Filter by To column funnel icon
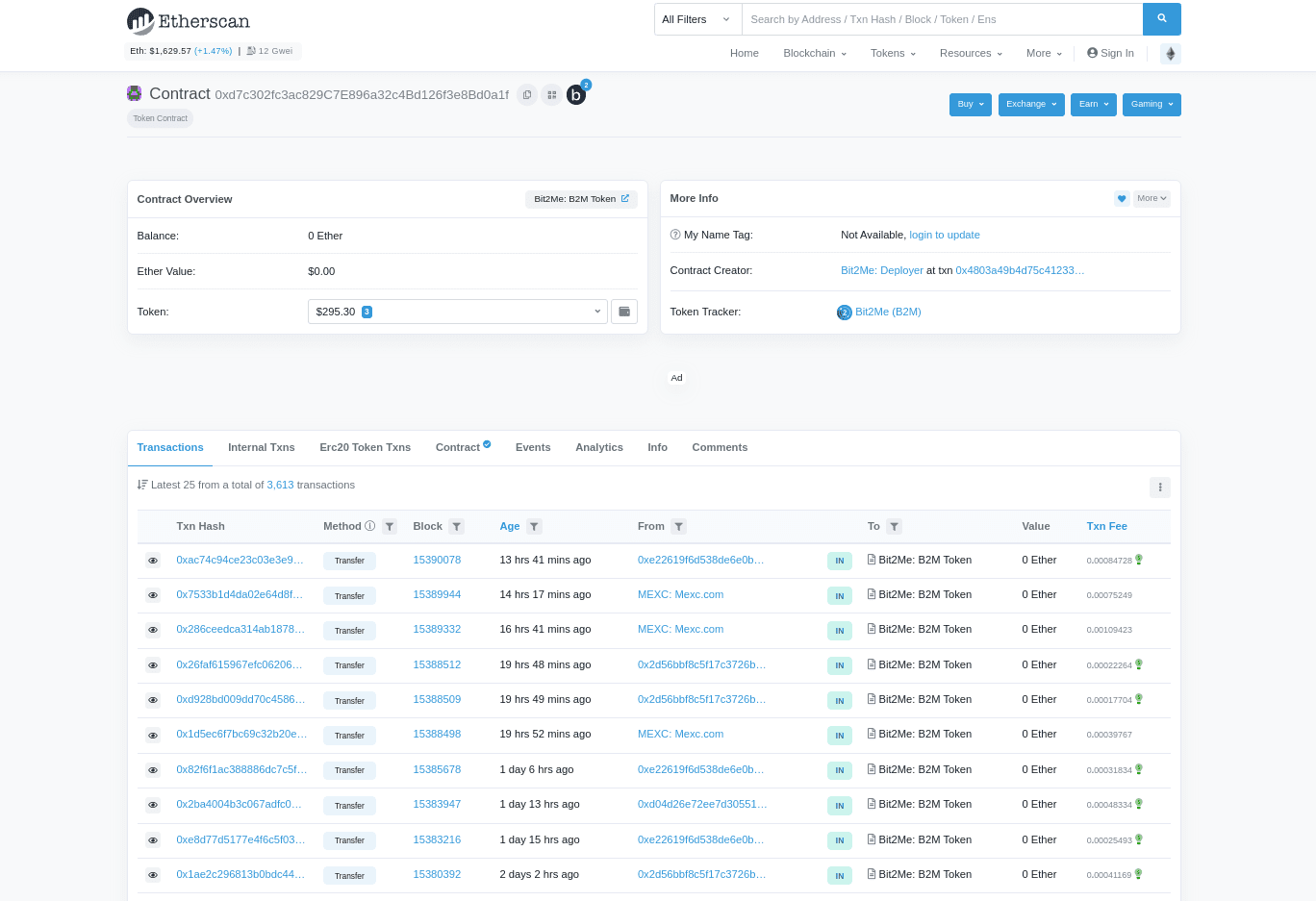The width and height of the screenshot is (1316, 901). tap(895, 527)
